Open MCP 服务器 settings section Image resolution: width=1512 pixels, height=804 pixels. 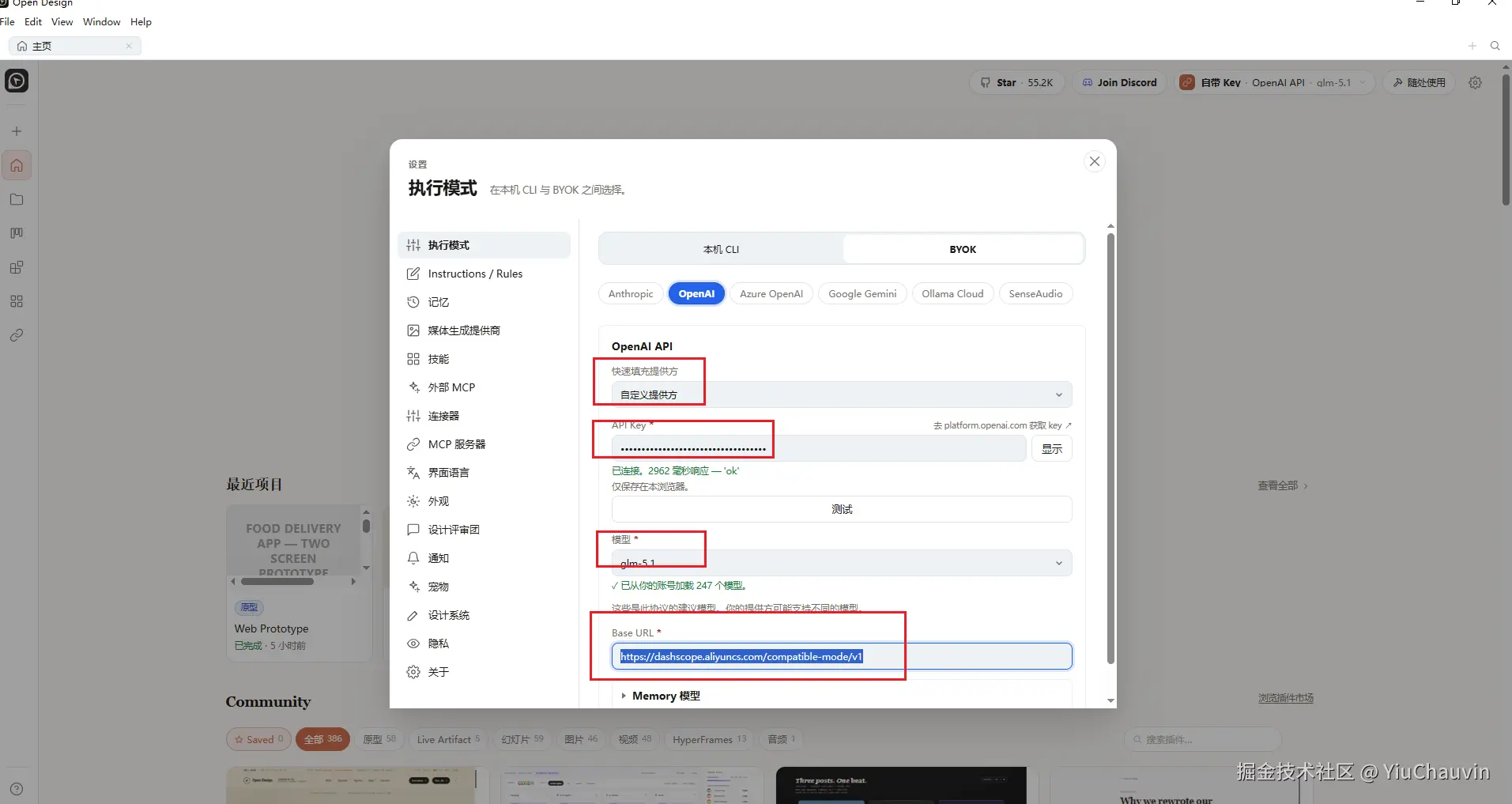[484, 444]
